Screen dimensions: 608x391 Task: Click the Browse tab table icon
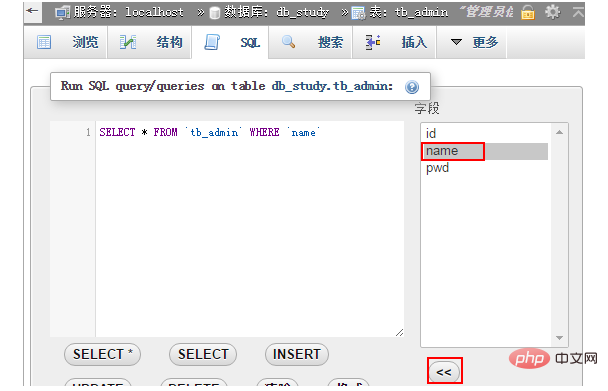44,42
